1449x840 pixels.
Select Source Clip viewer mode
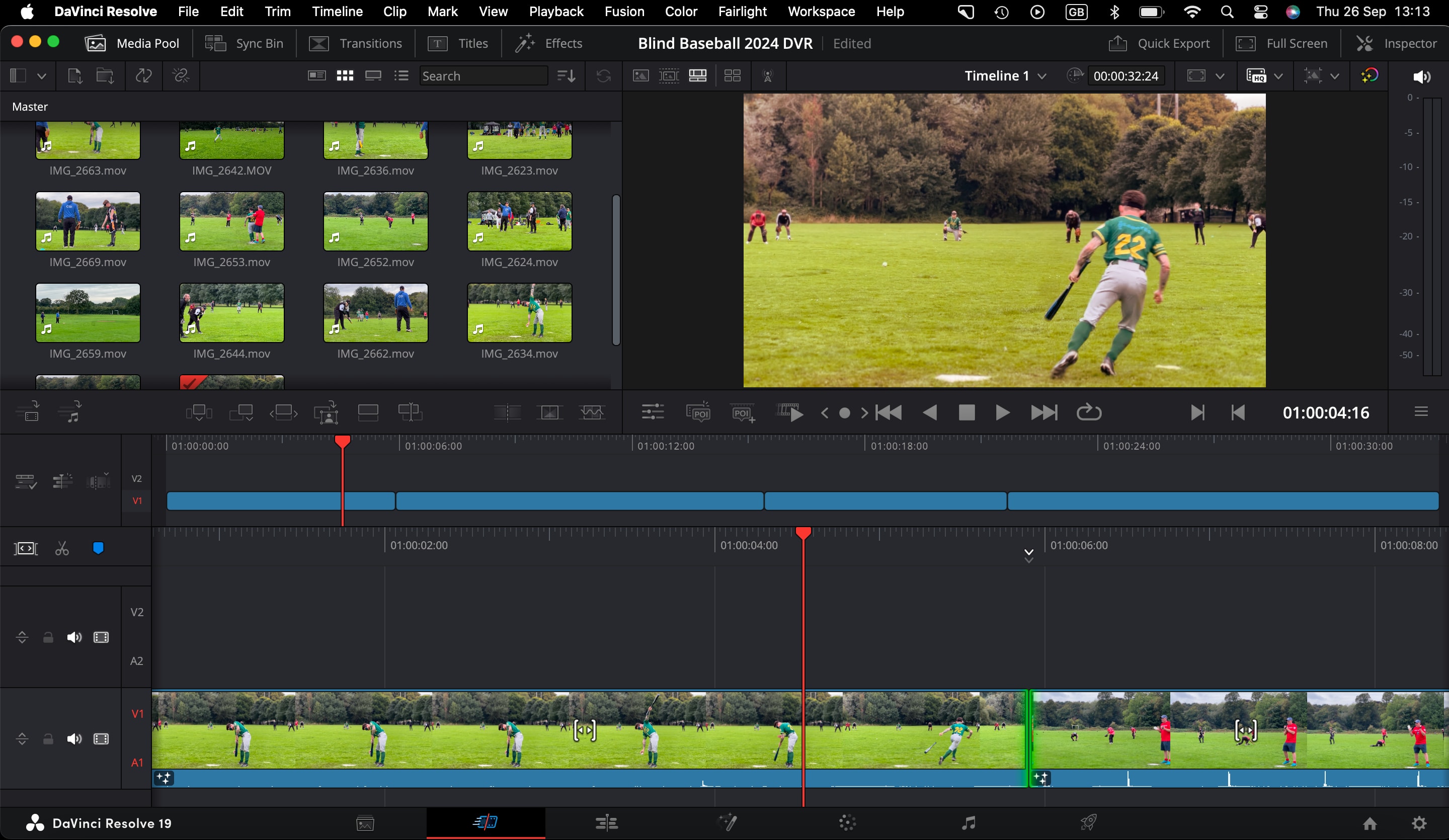(640, 76)
